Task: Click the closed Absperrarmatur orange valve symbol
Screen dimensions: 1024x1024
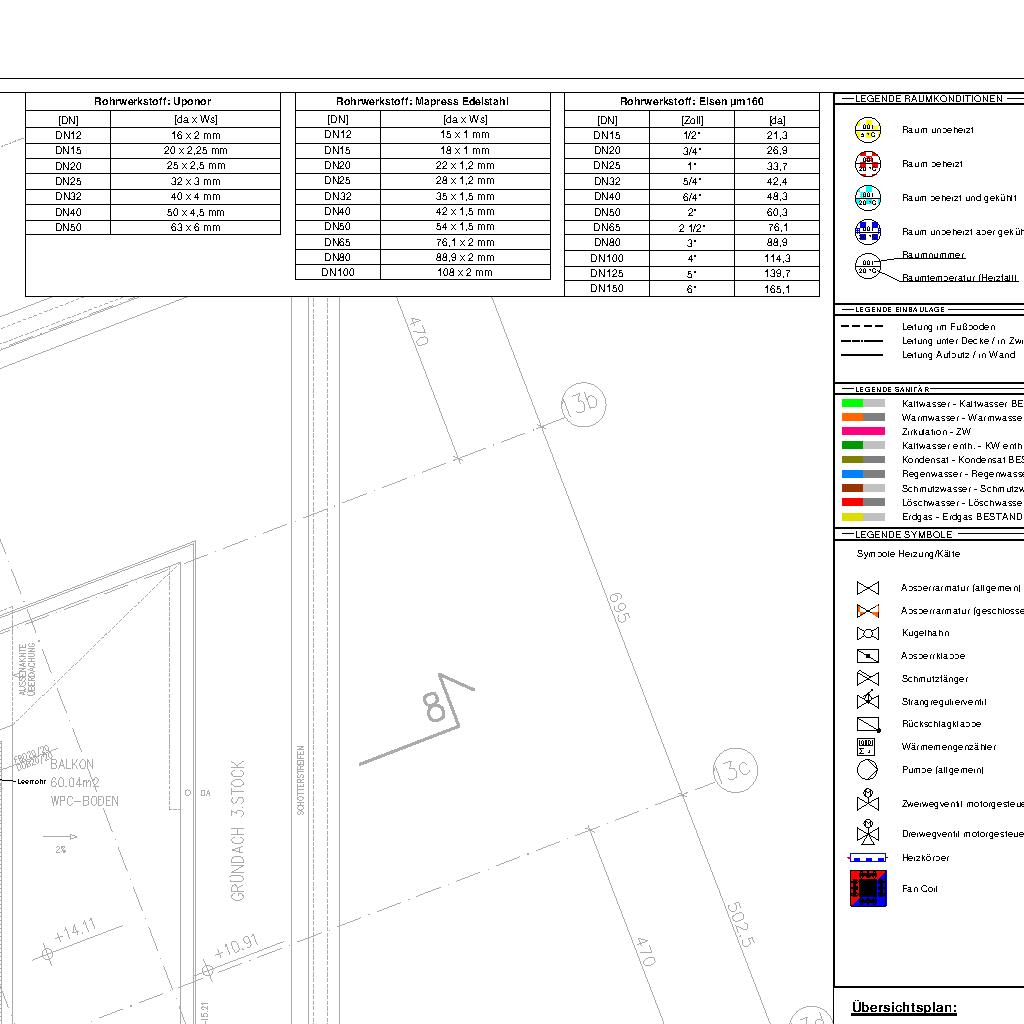Action: click(x=867, y=610)
